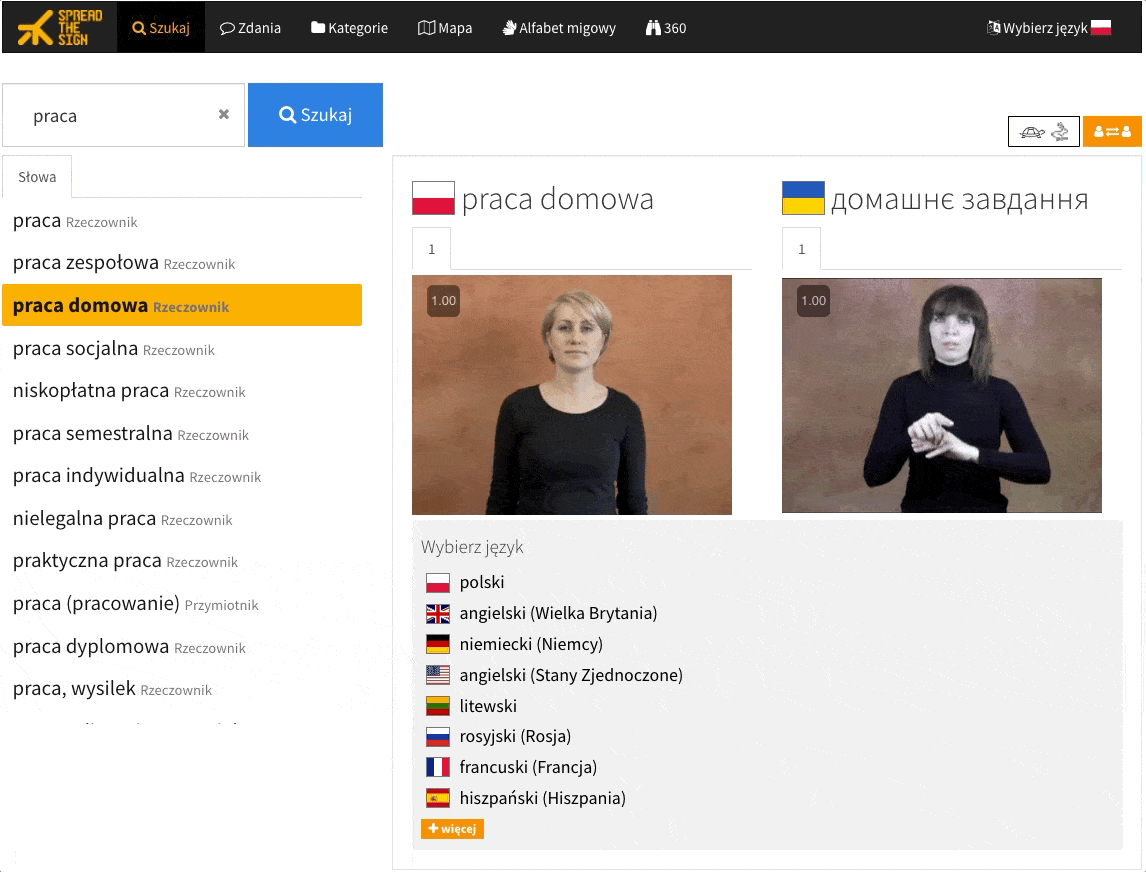Expand more languages with the więcej button
This screenshot has width=1146, height=872.
[x=452, y=829]
